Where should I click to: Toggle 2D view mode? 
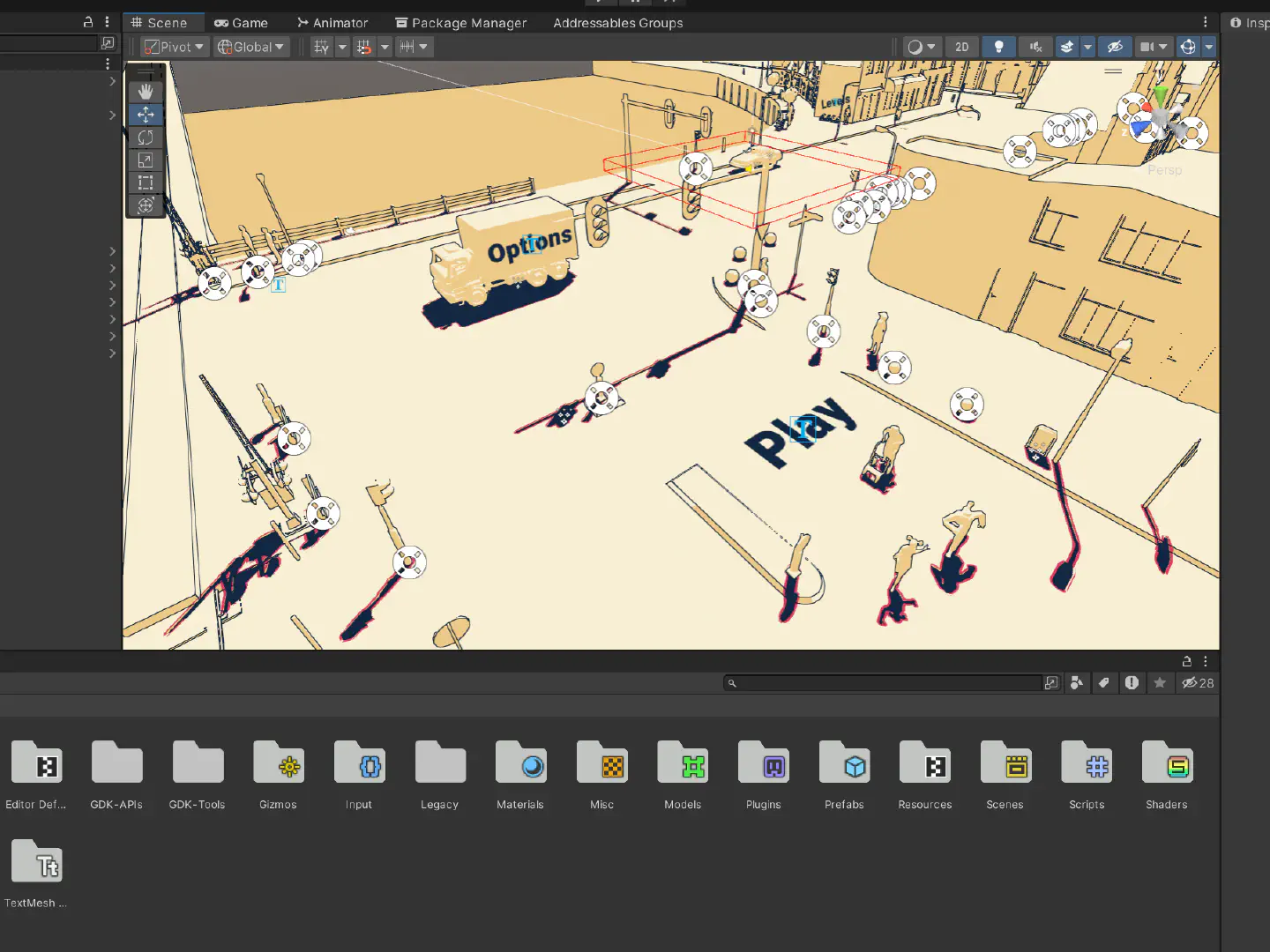[x=961, y=47]
